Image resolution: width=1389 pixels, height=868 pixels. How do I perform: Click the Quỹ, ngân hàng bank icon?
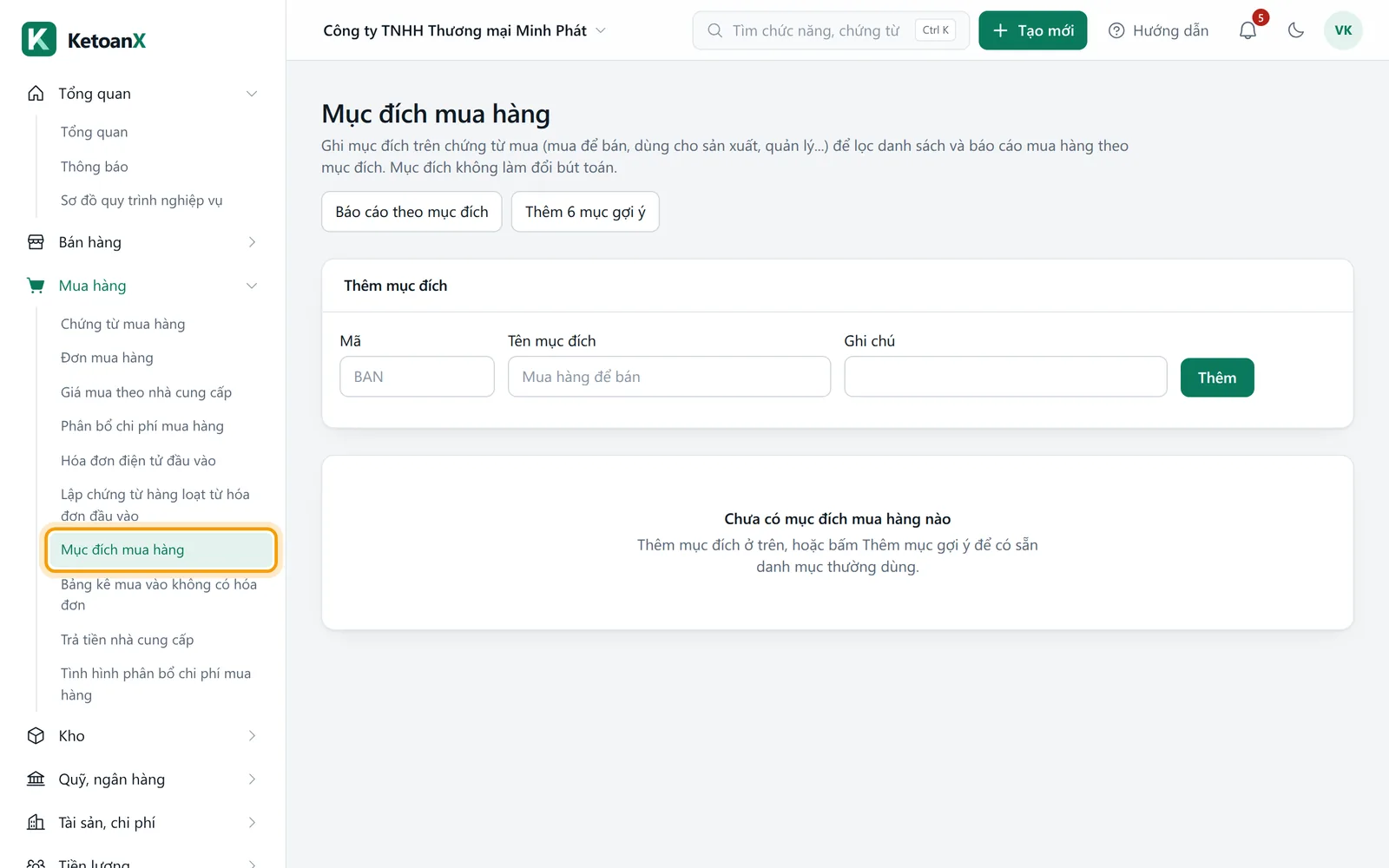click(x=36, y=779)
